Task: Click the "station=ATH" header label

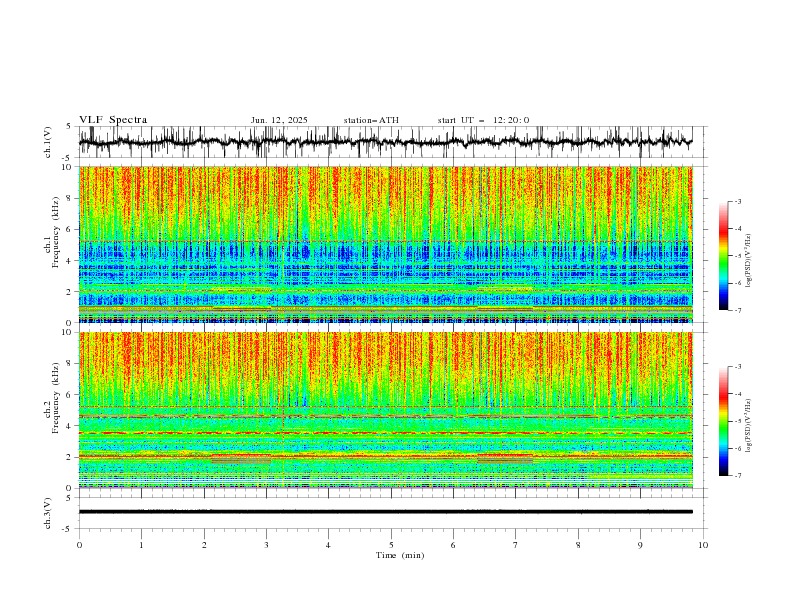Action: (x=371, y=120)
